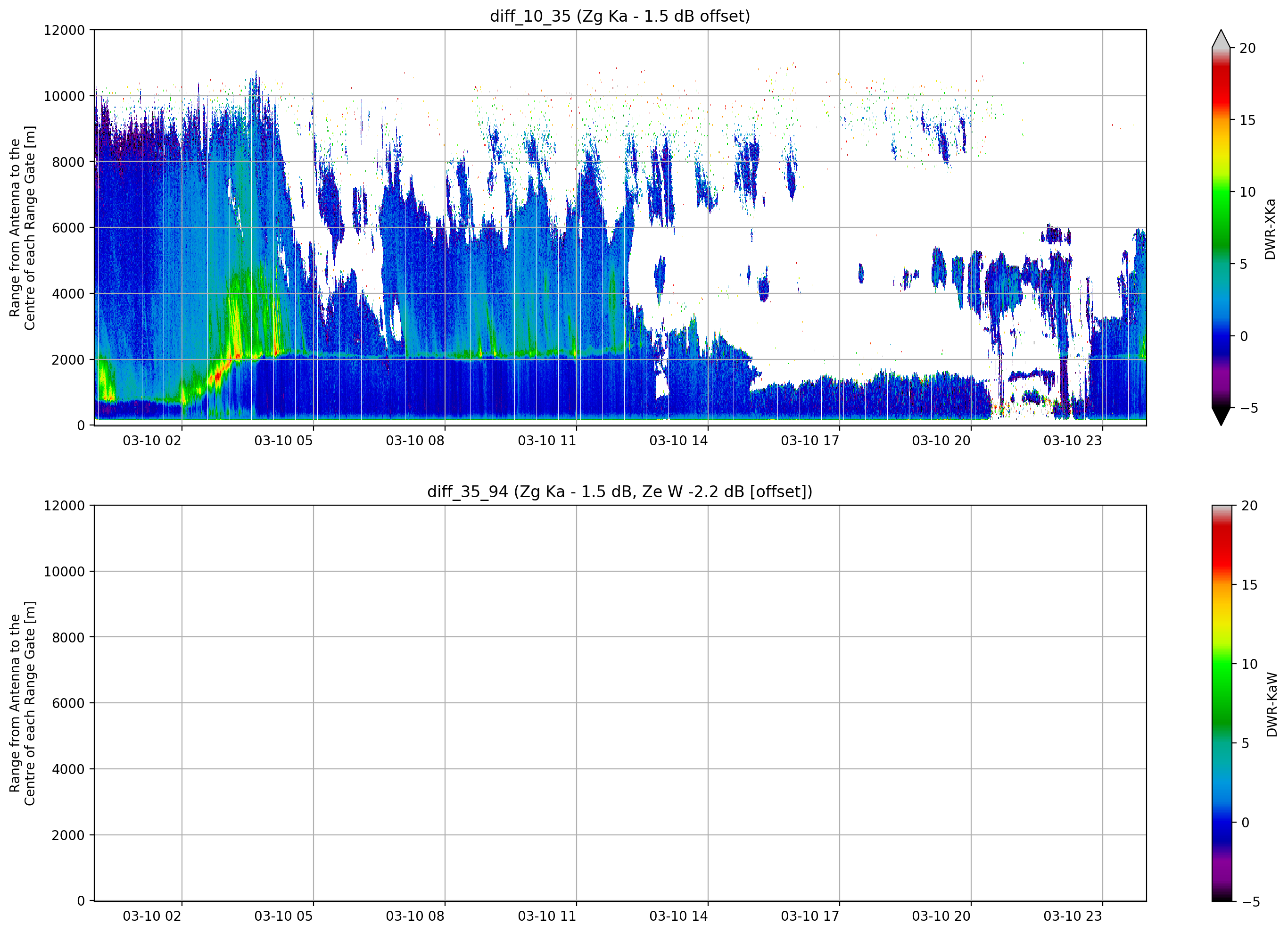Click the bottom plot's range y-axis title
1288x933 pixels.
(x=22, y=703)
